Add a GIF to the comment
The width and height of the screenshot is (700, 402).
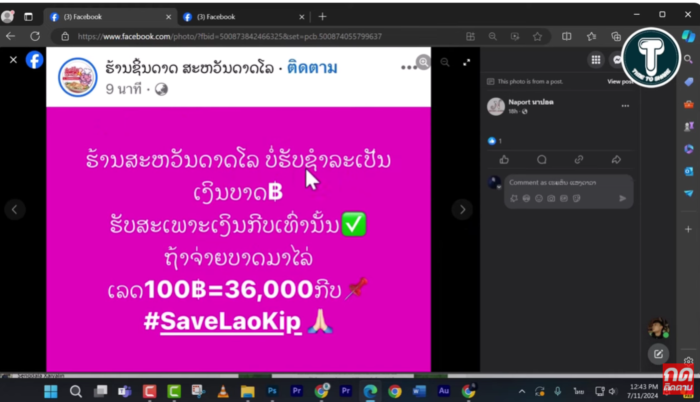coord(564,198)
